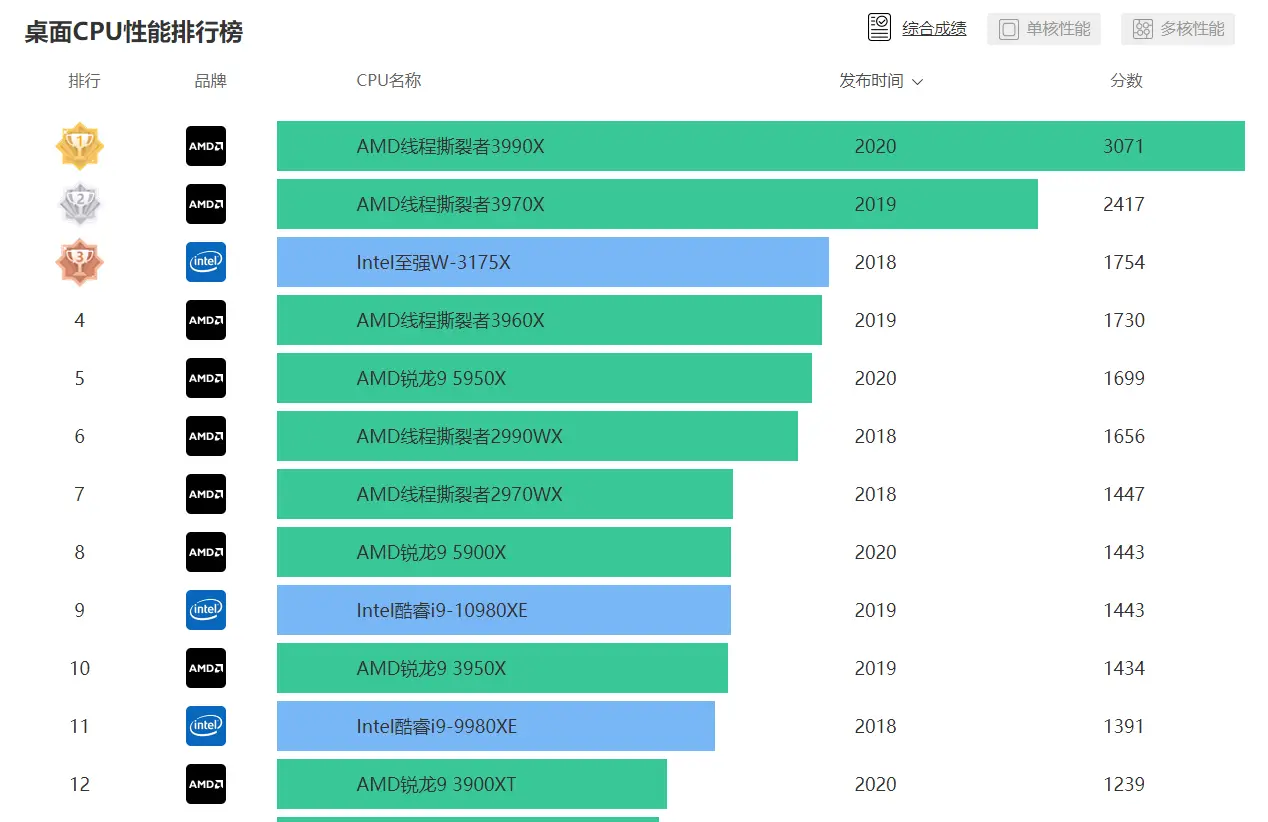Click rank number 7
The width and height of the screenshot is (1268, 822).
tap(80, 494)
